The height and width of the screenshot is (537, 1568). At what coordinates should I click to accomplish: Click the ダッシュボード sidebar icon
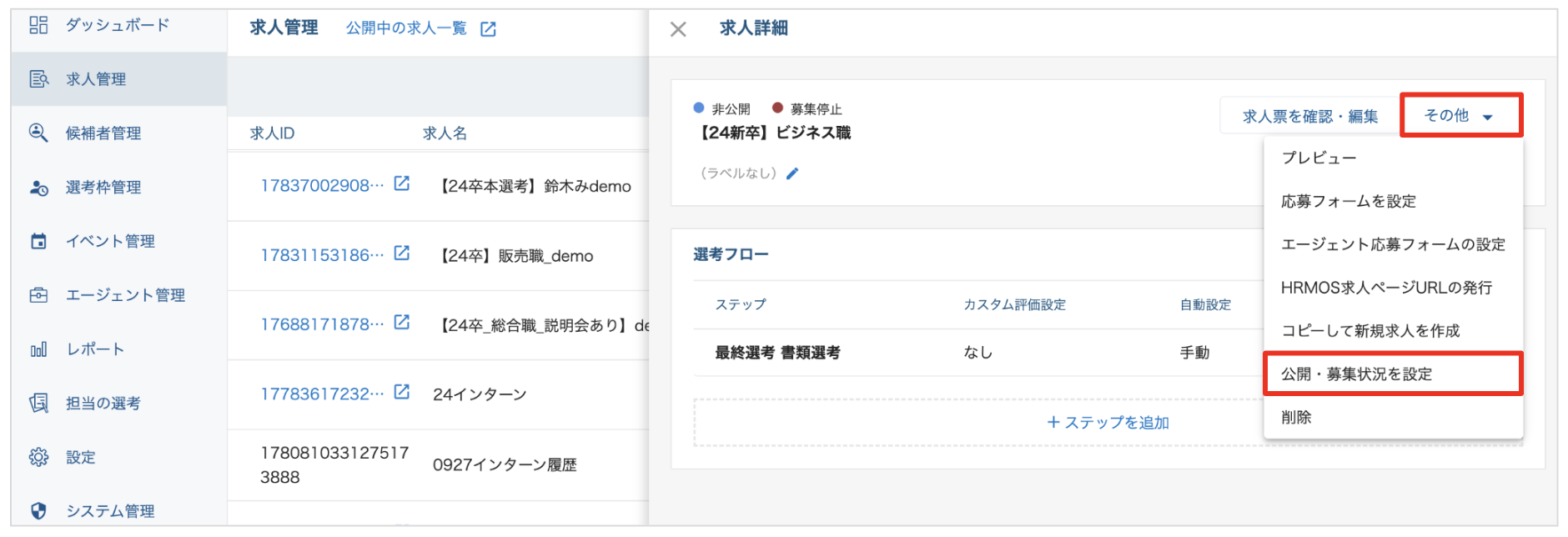pyautogui.click(x=38, y=25)
